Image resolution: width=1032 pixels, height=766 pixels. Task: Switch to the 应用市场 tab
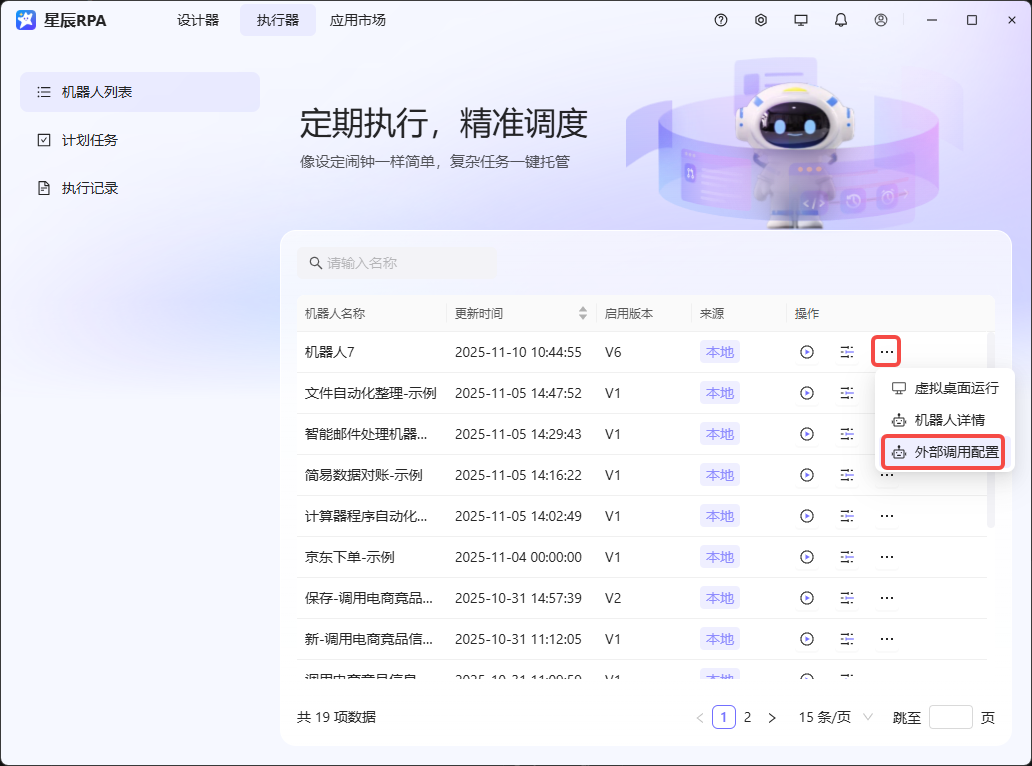click(x=357, y=19)
